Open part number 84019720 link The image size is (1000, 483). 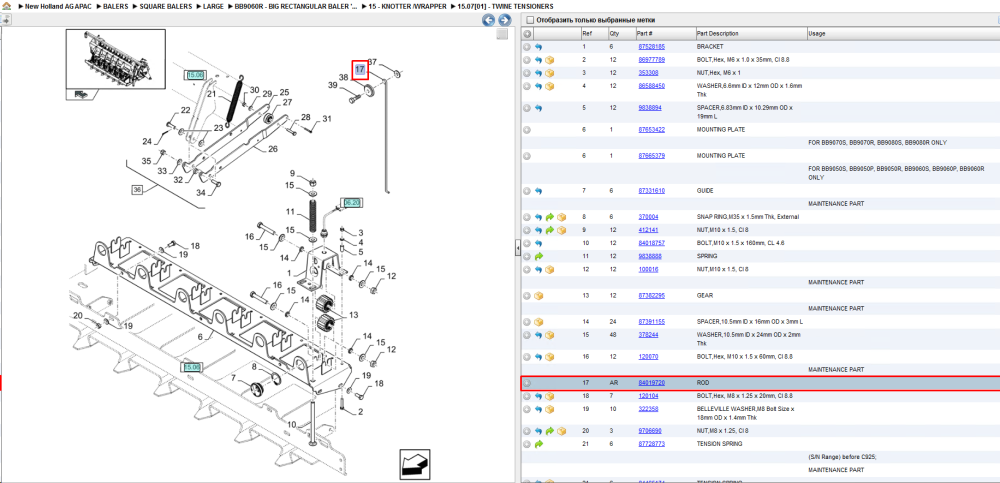(651, 383)
